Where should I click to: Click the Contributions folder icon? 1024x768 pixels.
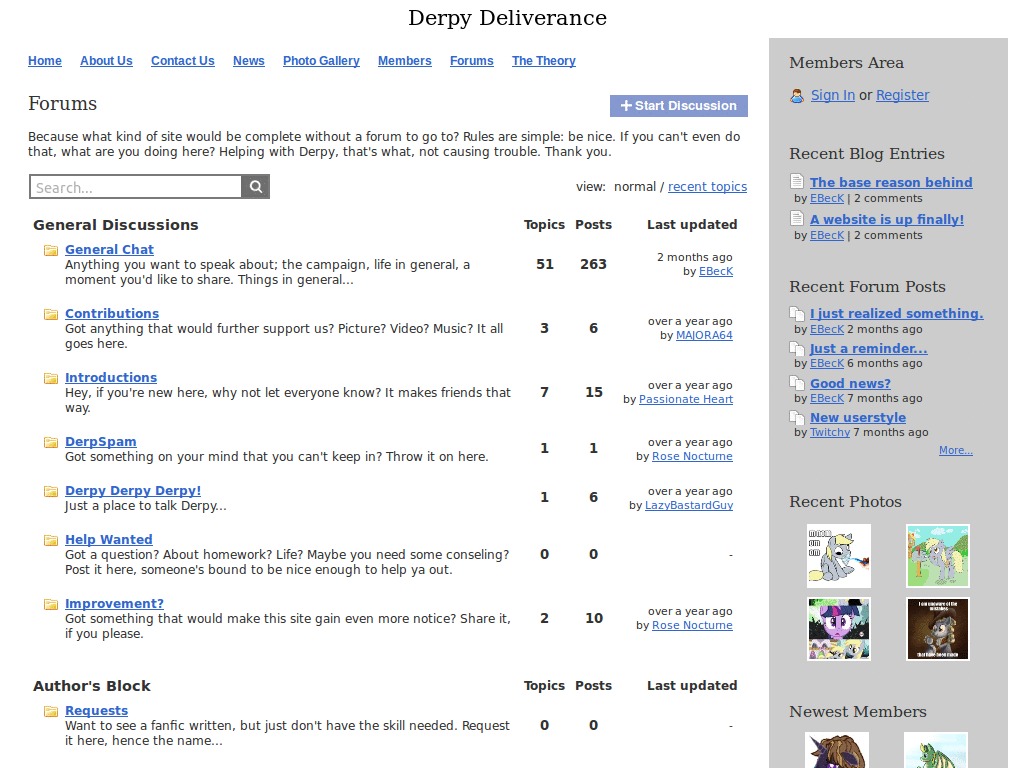pyautogui.click(x=51, y=314)
